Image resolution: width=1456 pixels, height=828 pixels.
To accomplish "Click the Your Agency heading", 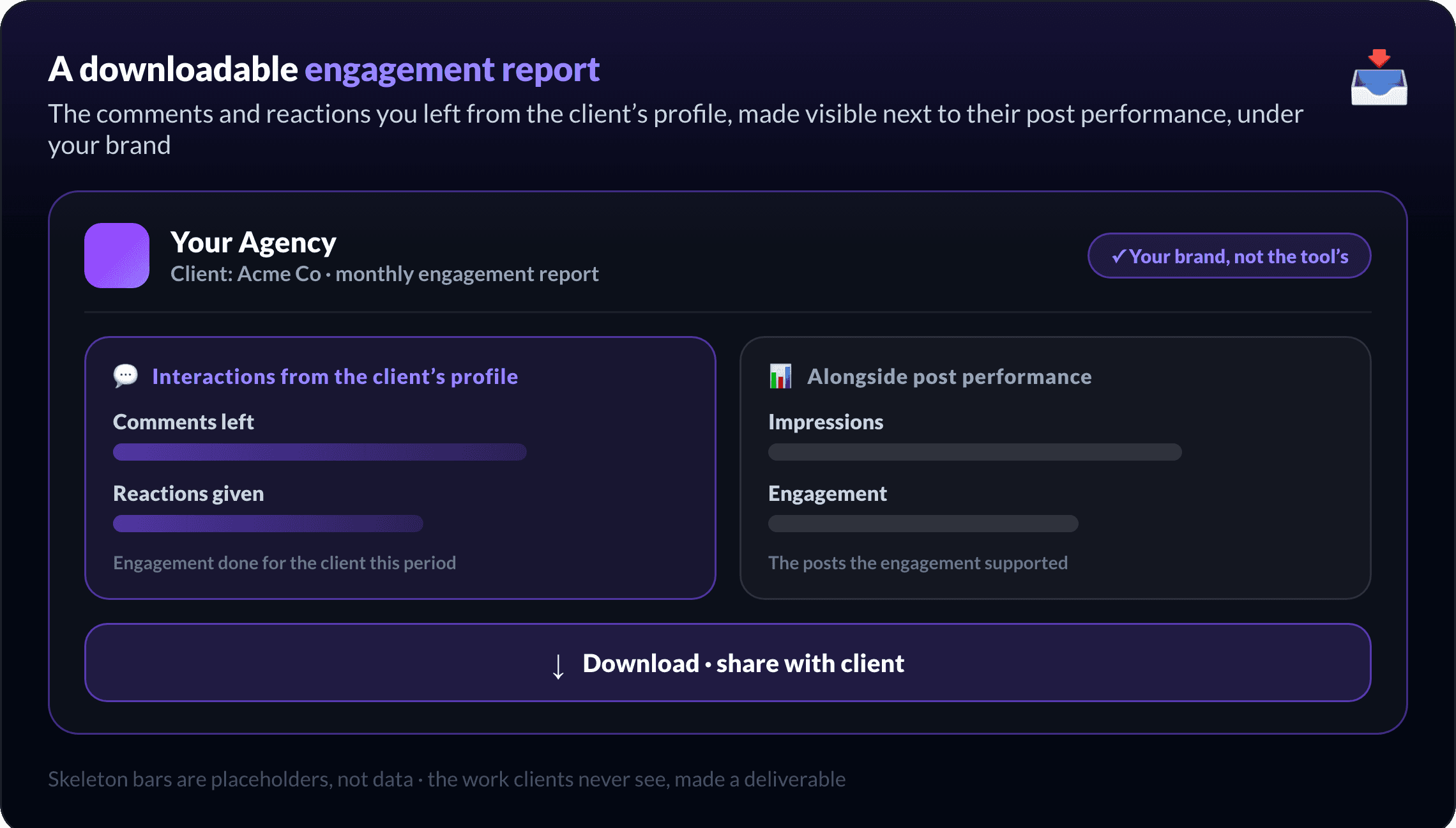I will tap(254, 243).
